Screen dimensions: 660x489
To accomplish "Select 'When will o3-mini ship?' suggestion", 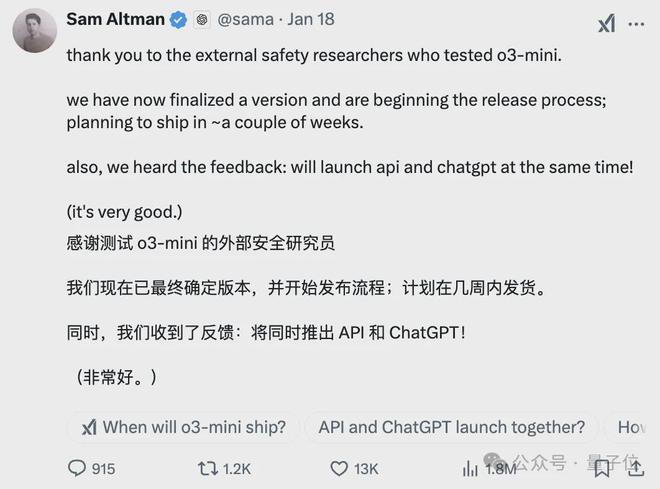I will click(184, 428).
